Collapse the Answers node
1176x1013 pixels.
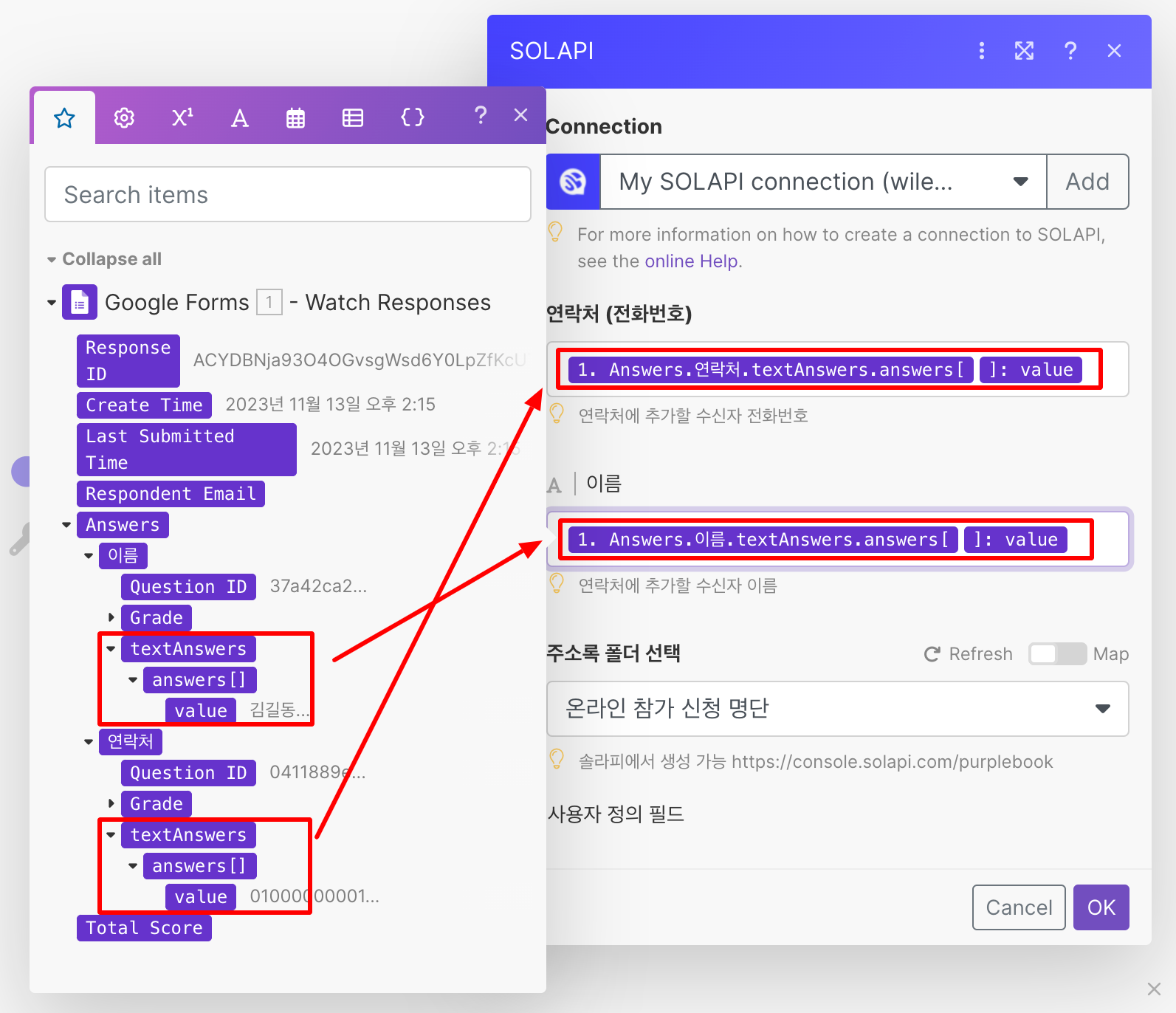click(x=66, y=525)
